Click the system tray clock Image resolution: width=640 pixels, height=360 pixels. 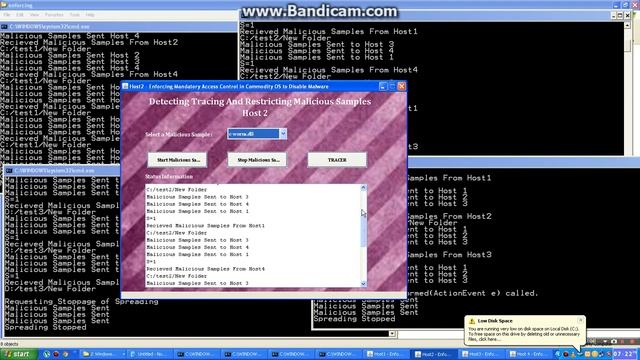624,354
